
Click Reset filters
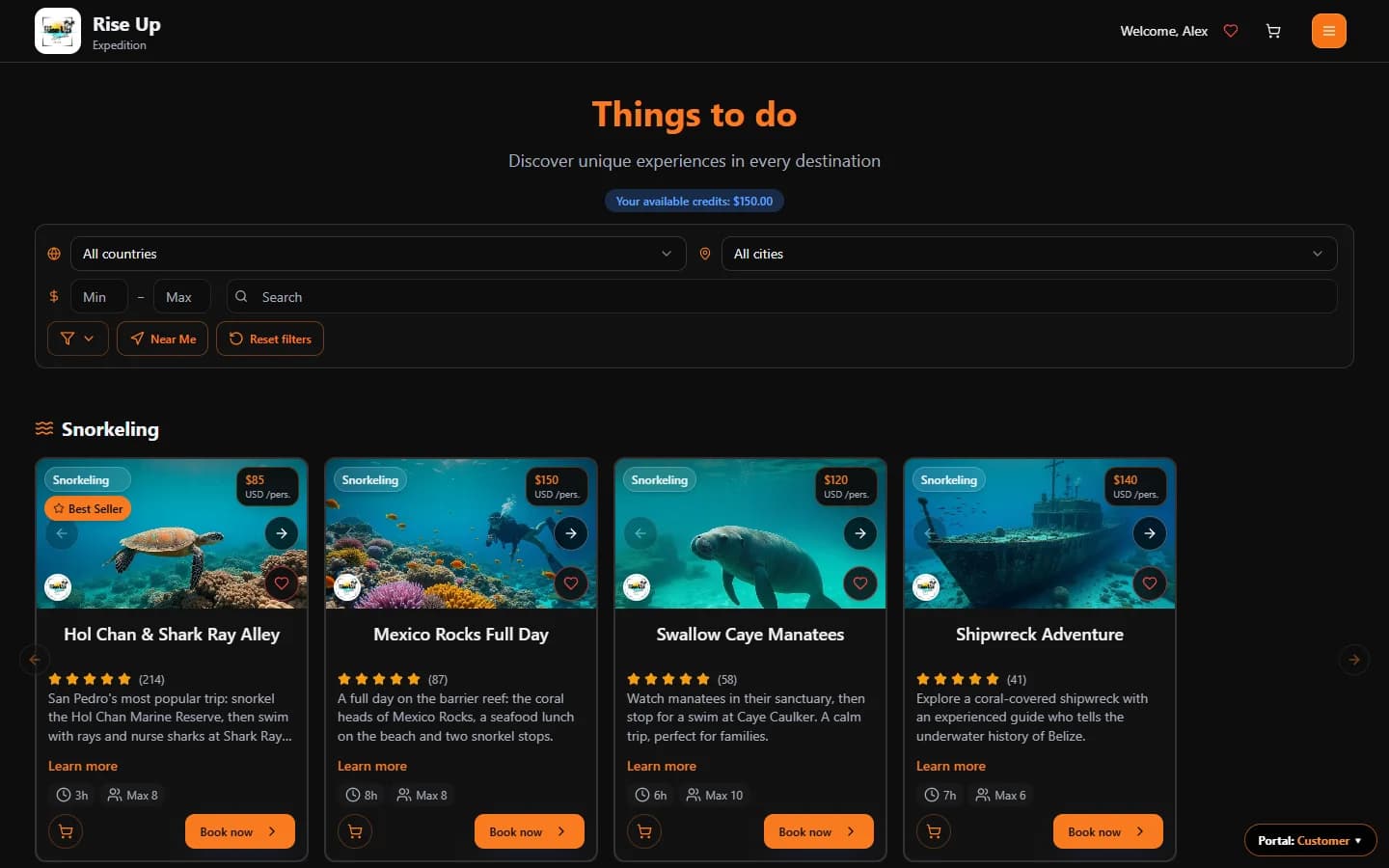point(270,339)
